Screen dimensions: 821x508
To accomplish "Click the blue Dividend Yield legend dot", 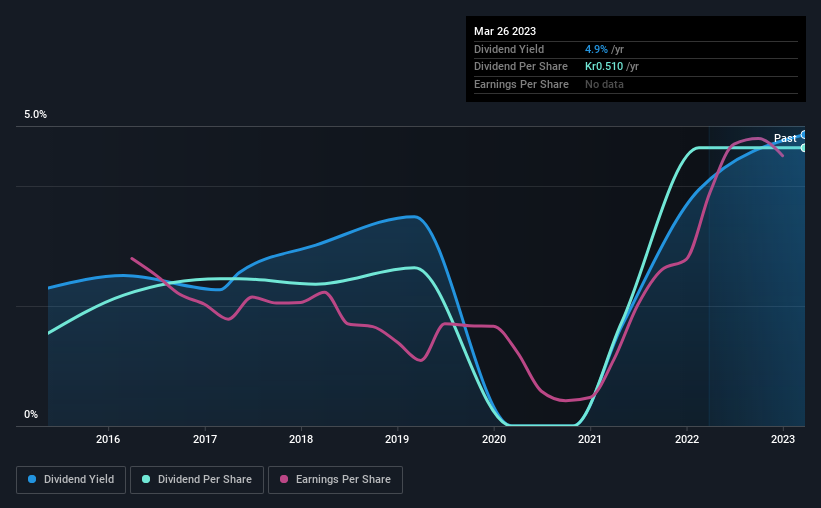I will 32,479.
